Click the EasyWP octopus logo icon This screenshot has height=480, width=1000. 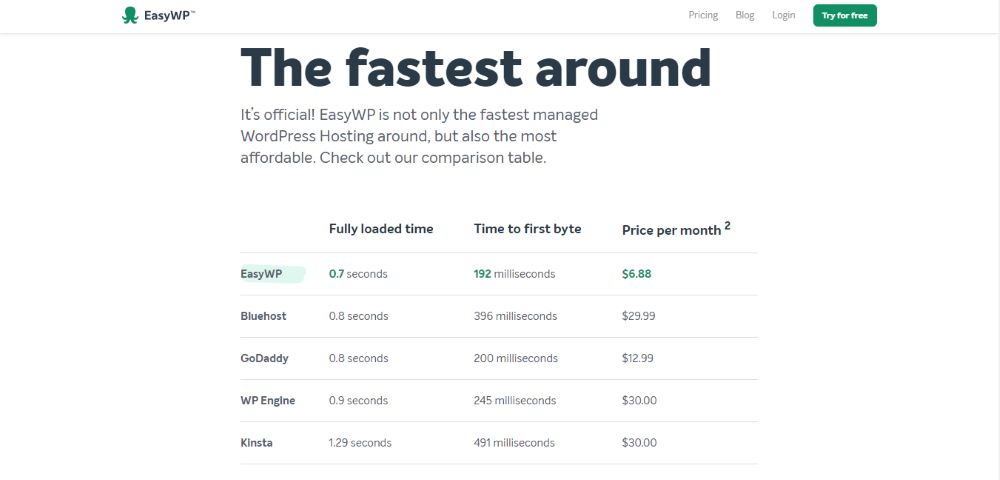point(130,15)
